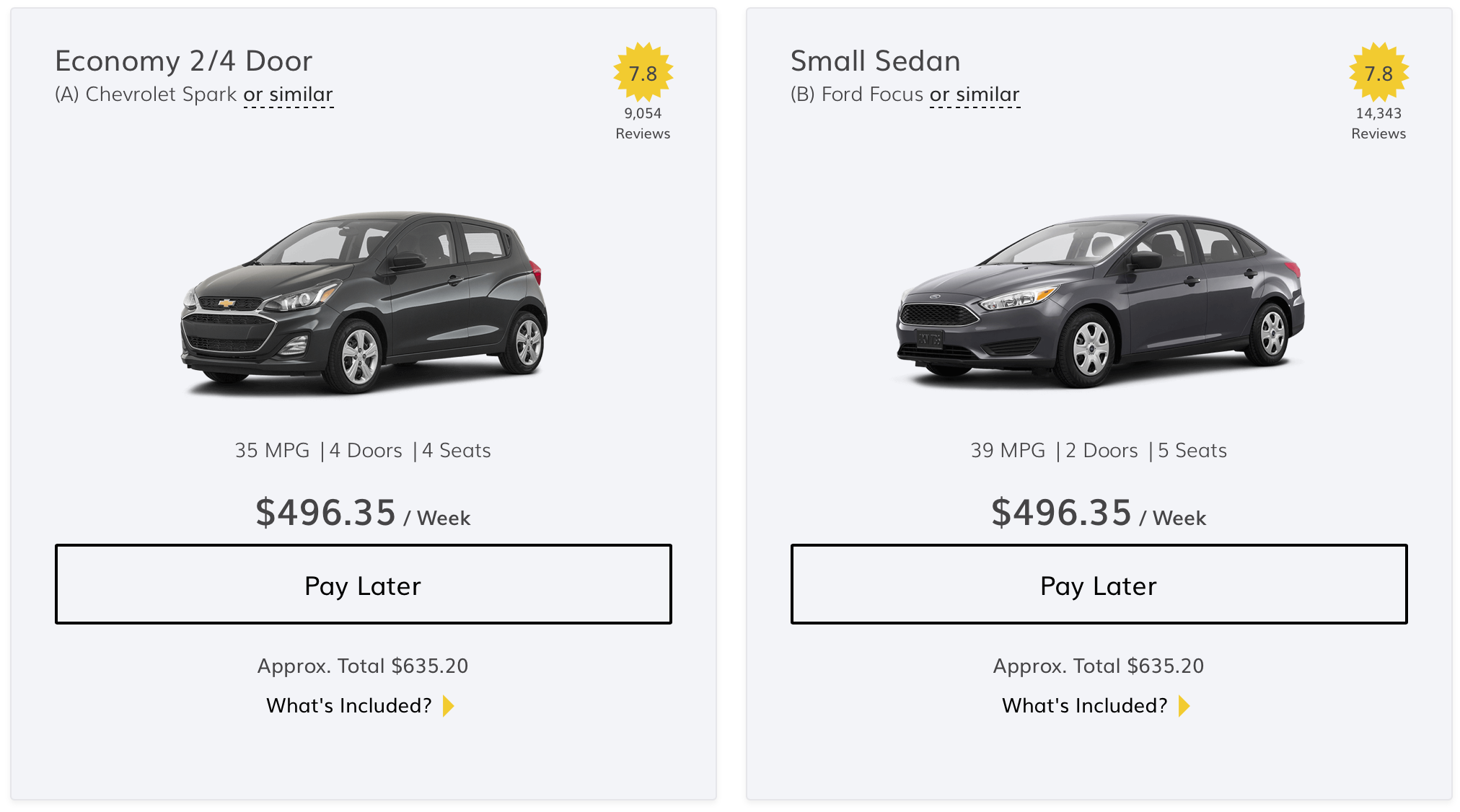Open the 9,054 Reviews for Economy 2/4 Door

643,123
